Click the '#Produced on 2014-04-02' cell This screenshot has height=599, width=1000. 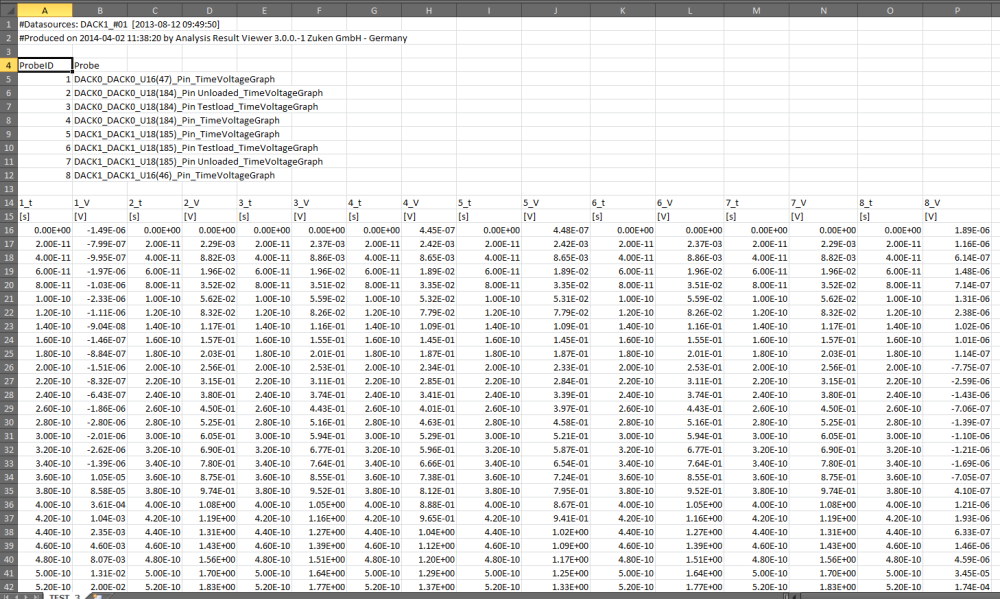(213, 38)
